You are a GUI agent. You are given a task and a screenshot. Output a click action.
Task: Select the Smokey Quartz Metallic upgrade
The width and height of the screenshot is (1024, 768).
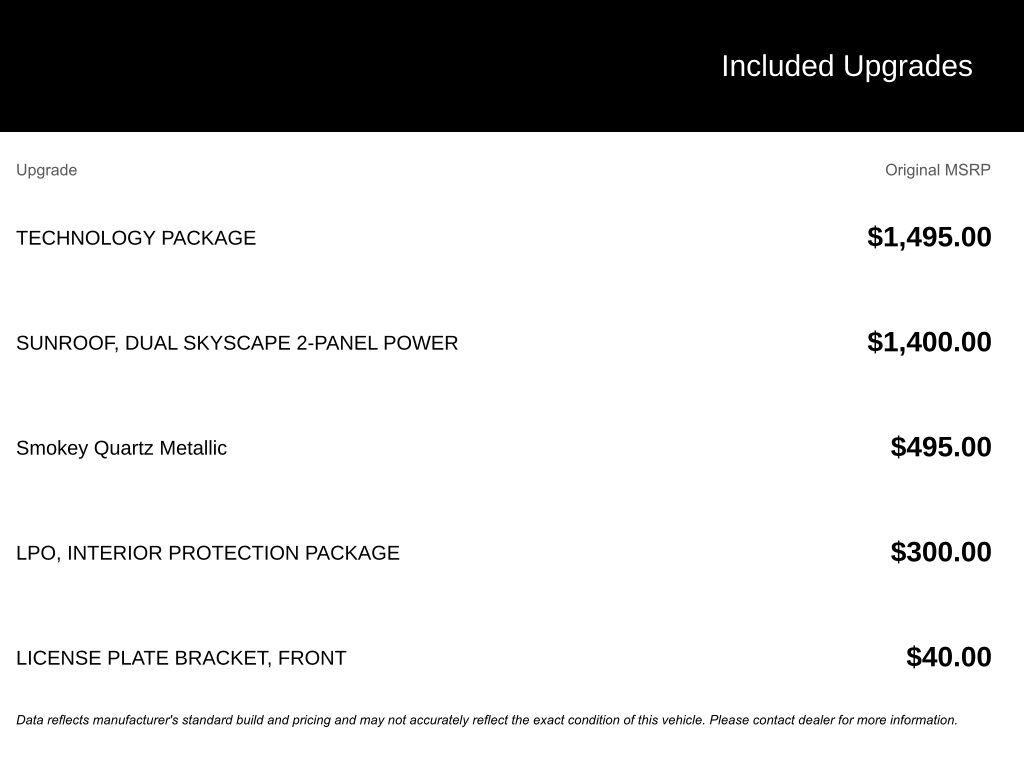pyautogui.click(x=121, y=448)
